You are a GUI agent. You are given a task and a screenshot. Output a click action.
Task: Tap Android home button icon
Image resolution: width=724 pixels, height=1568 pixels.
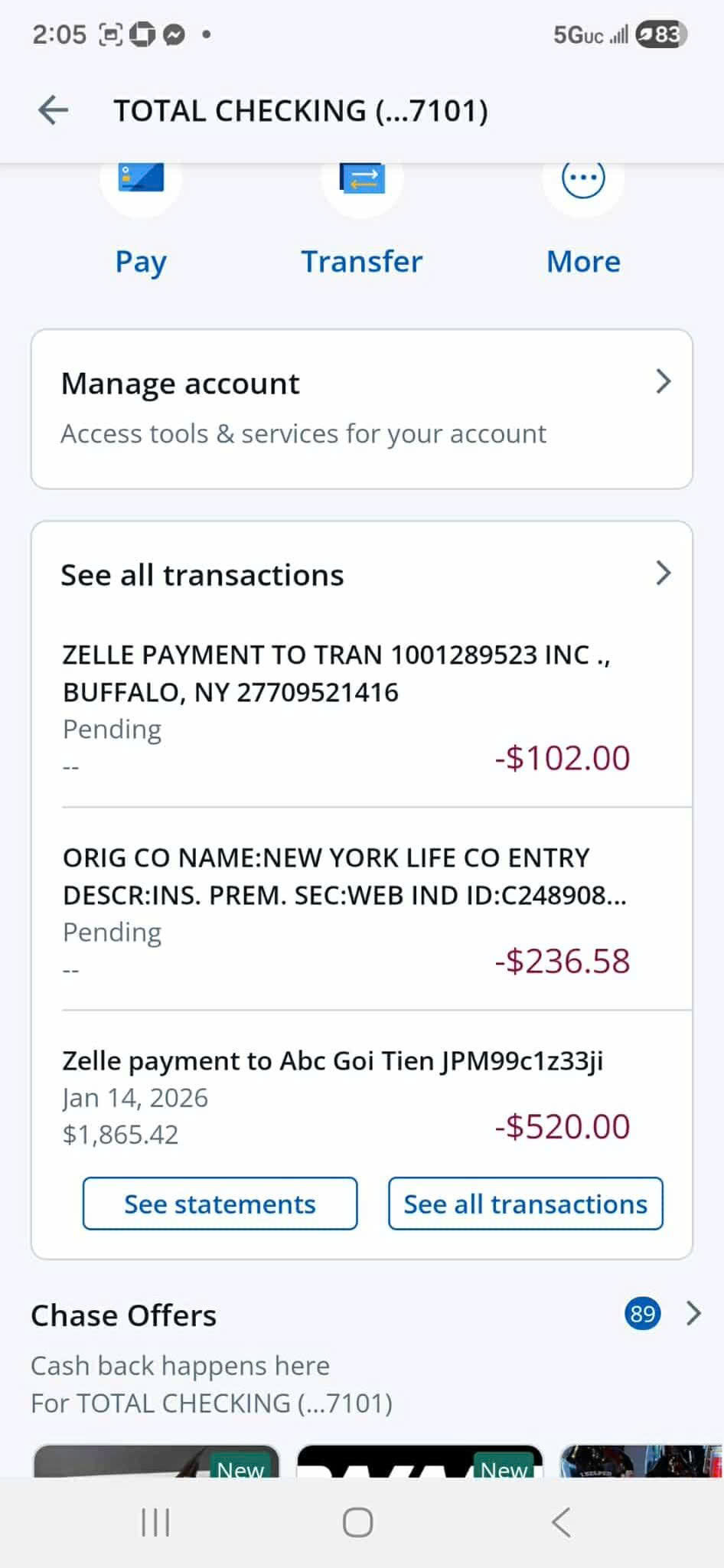click(x=358, y=1522)
